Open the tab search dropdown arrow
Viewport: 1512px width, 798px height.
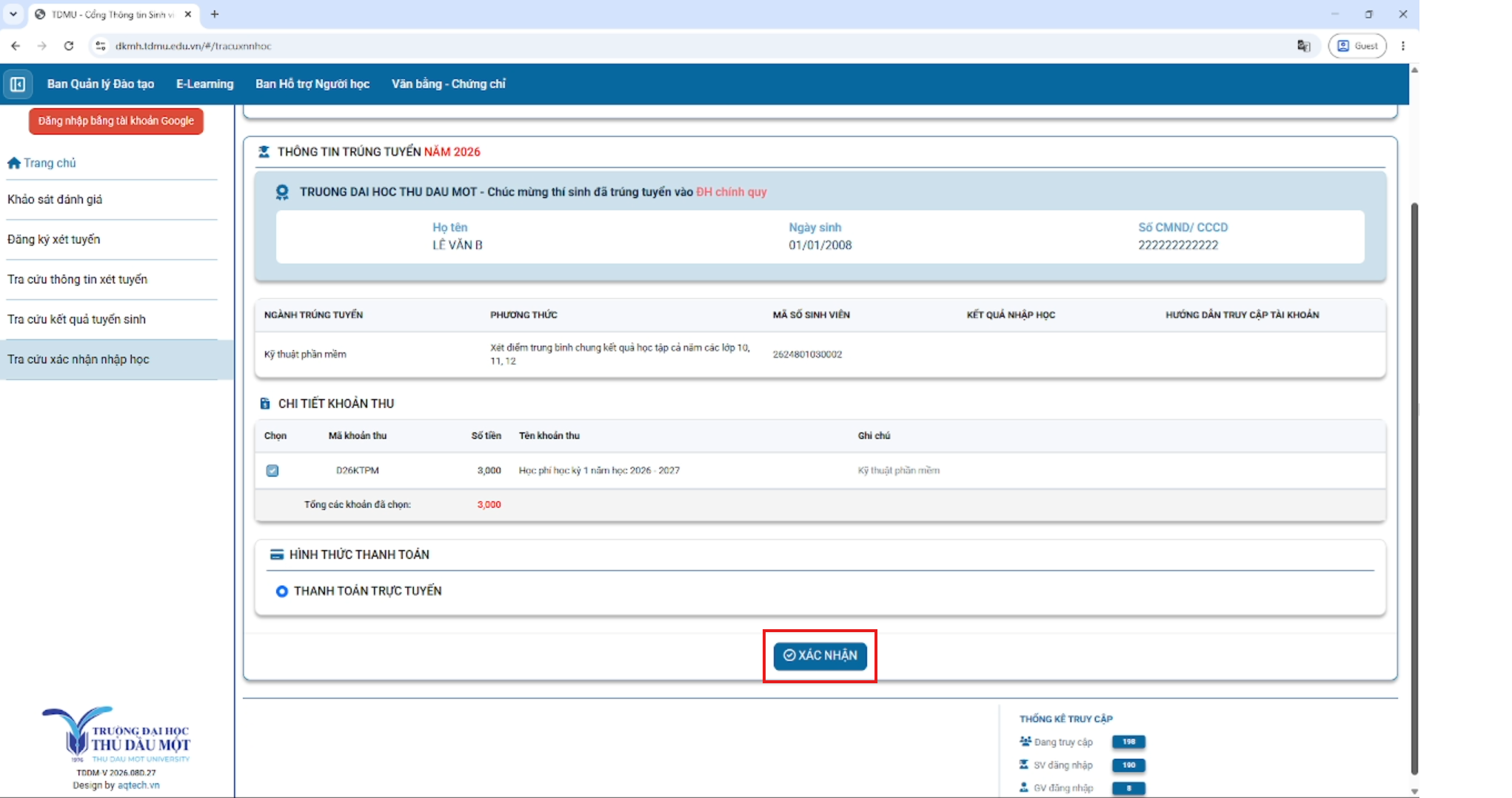[x=13, y=14]
